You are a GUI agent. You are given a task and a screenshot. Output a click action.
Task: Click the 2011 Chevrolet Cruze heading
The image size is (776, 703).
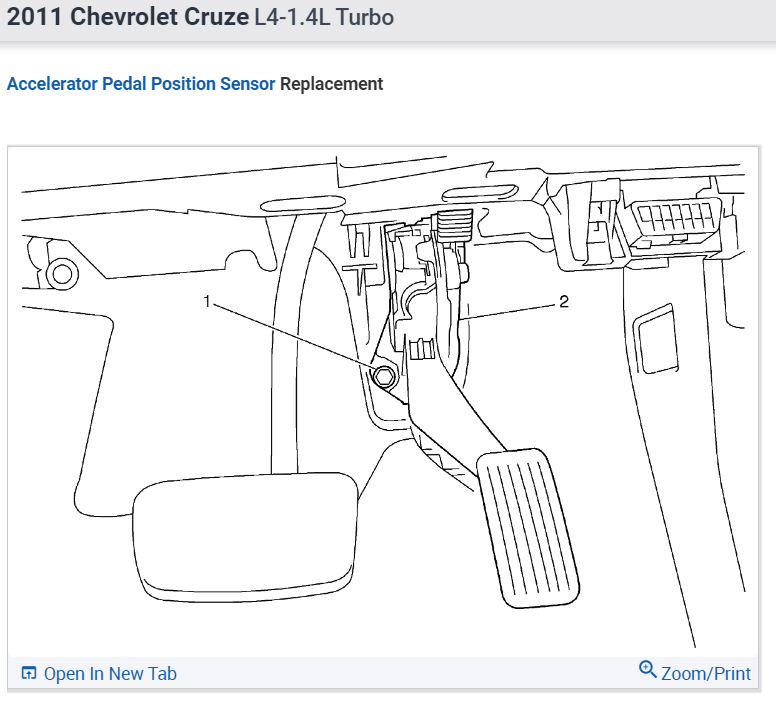click(x=128, y=17)
